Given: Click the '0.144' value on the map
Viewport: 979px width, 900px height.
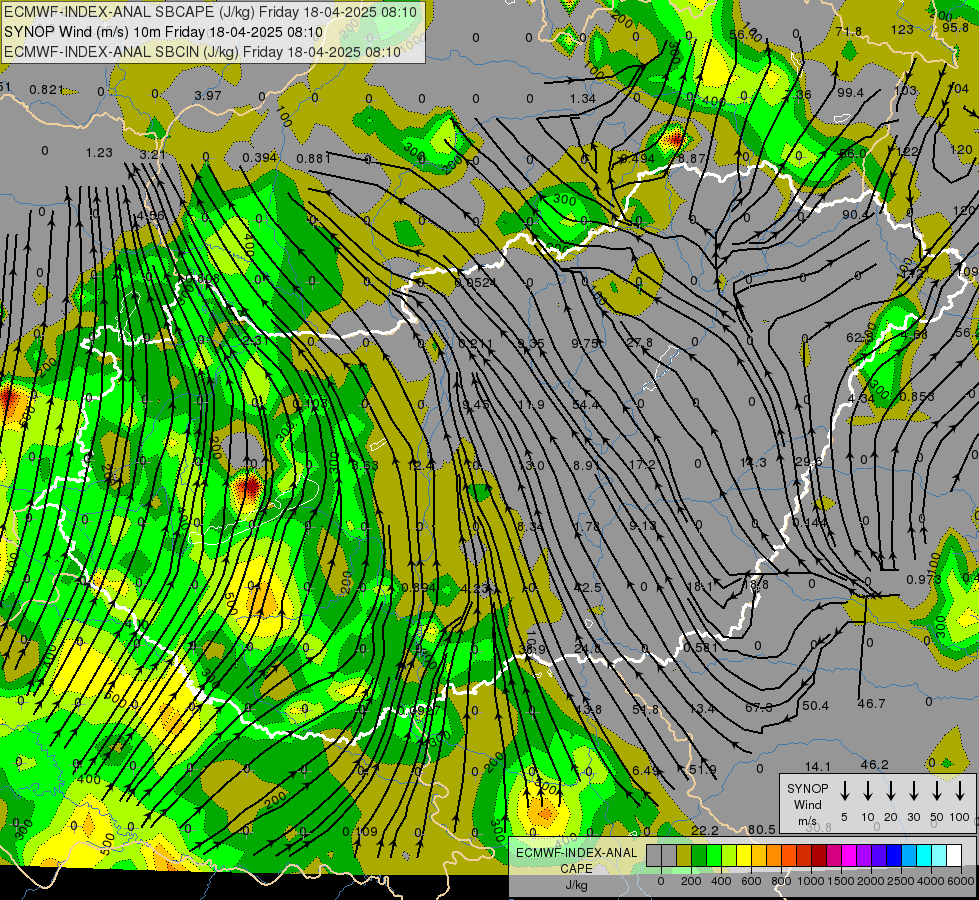Looking at the screenshot, I should click(x=810, y=522).
